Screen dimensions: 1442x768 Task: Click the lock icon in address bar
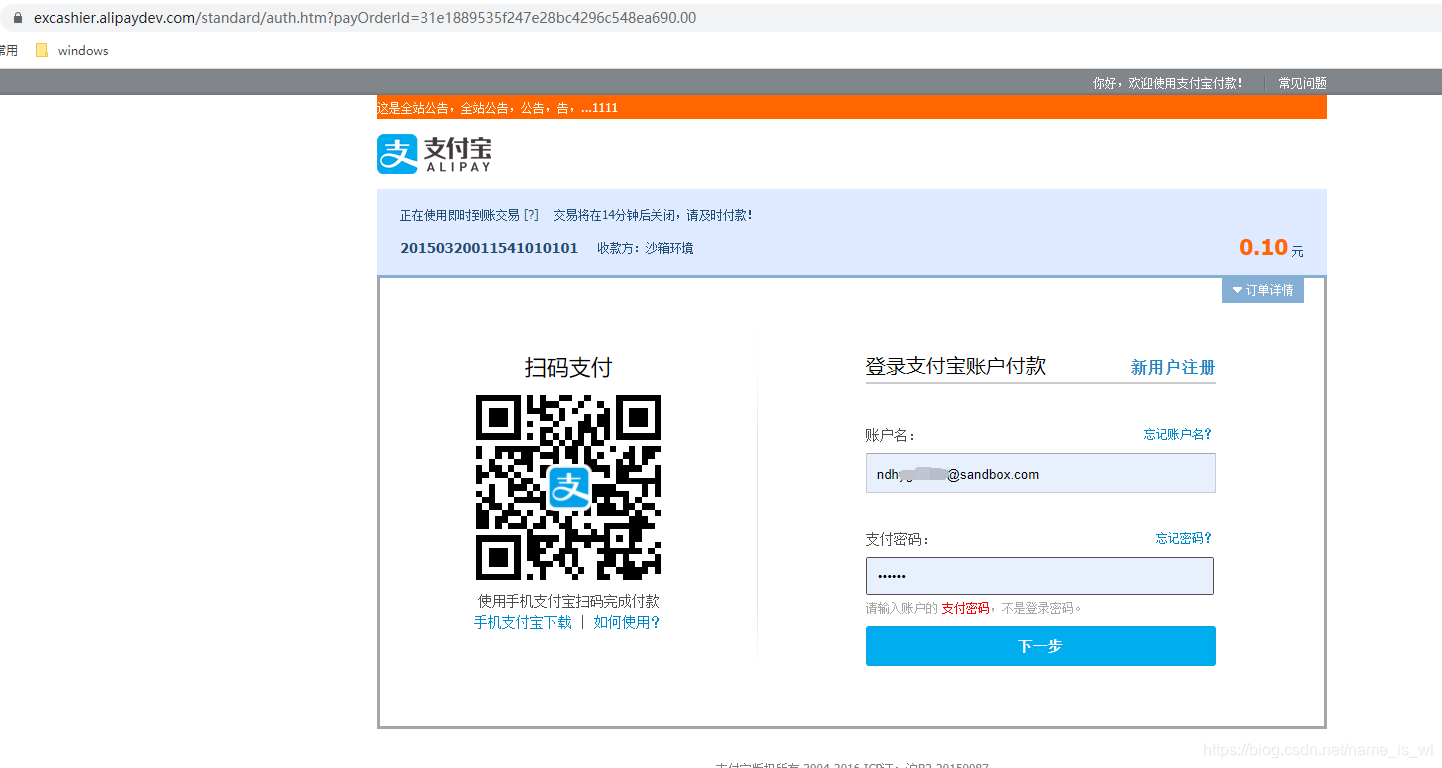17,18
